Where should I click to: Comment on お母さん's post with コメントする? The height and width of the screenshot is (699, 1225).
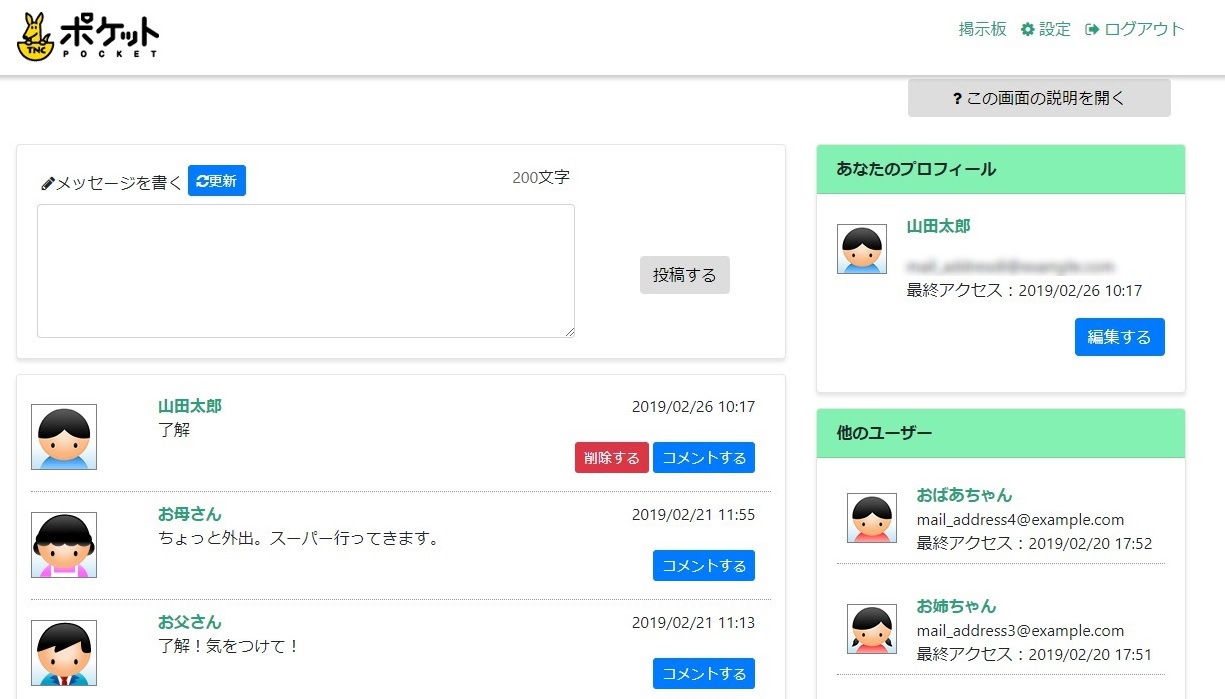[x=703, y=565]
